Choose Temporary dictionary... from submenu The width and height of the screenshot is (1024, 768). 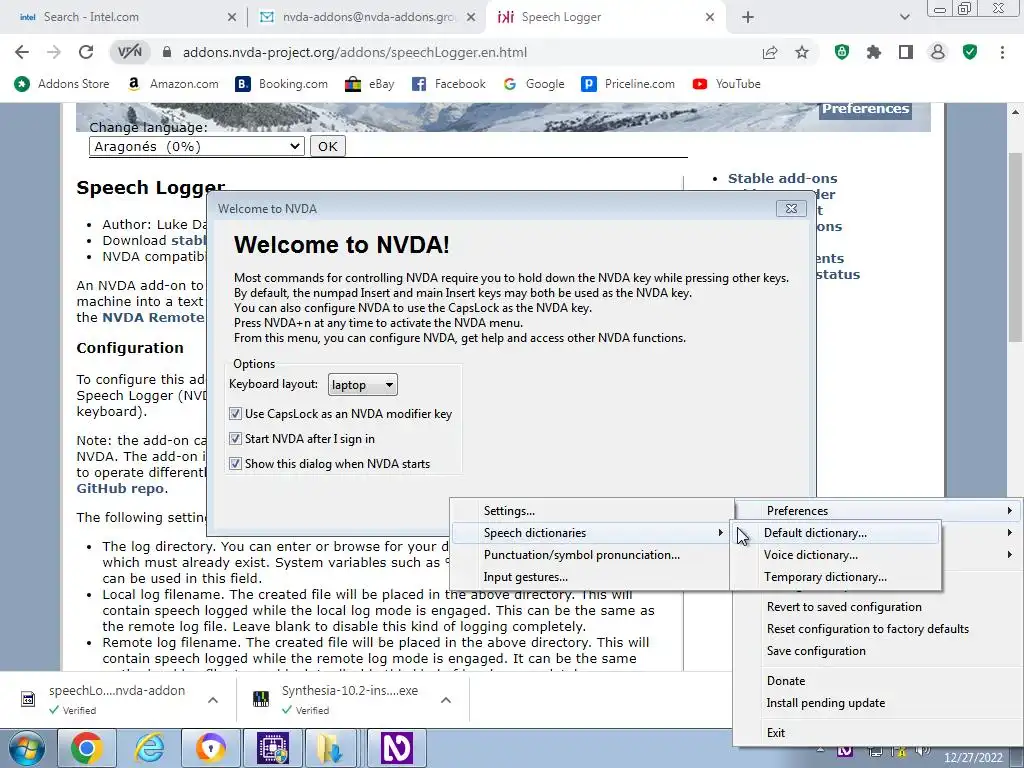coord(836,577)
